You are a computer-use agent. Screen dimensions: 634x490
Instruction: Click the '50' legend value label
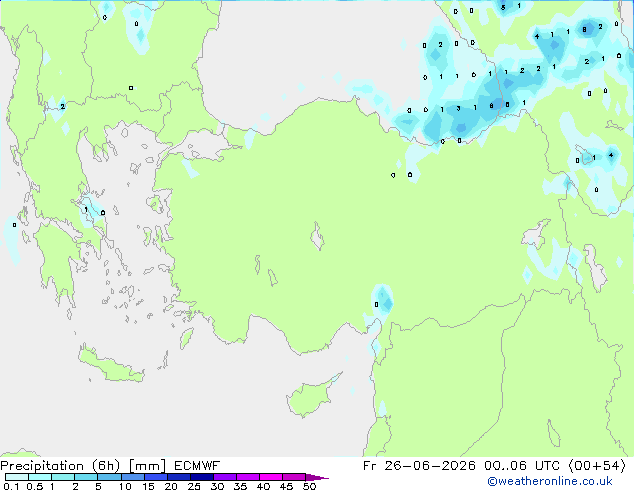309,486
